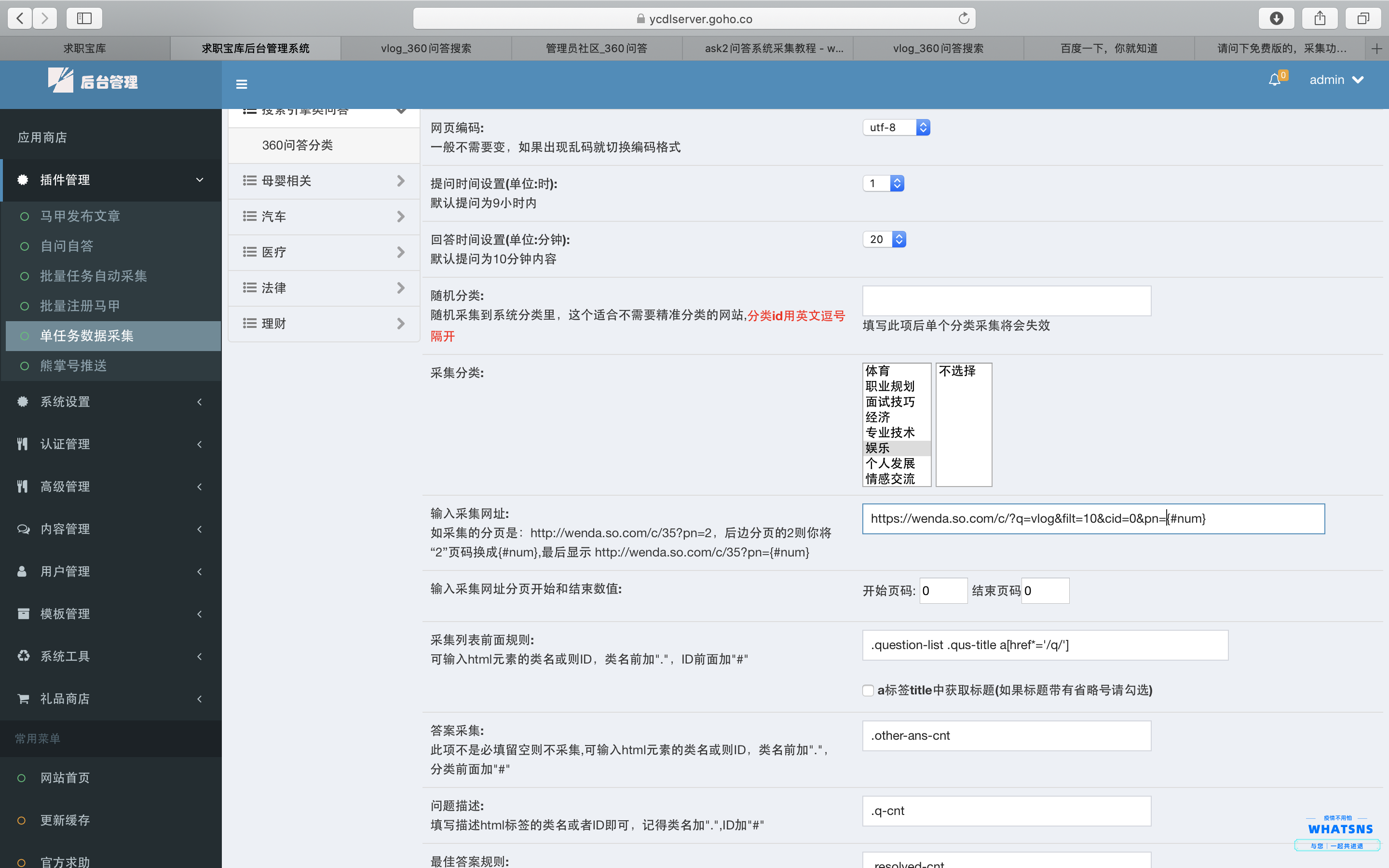Click the 提问时间 stepper increment button
Viewport: 1389px width, 868px height.
(x=897, y=179)
